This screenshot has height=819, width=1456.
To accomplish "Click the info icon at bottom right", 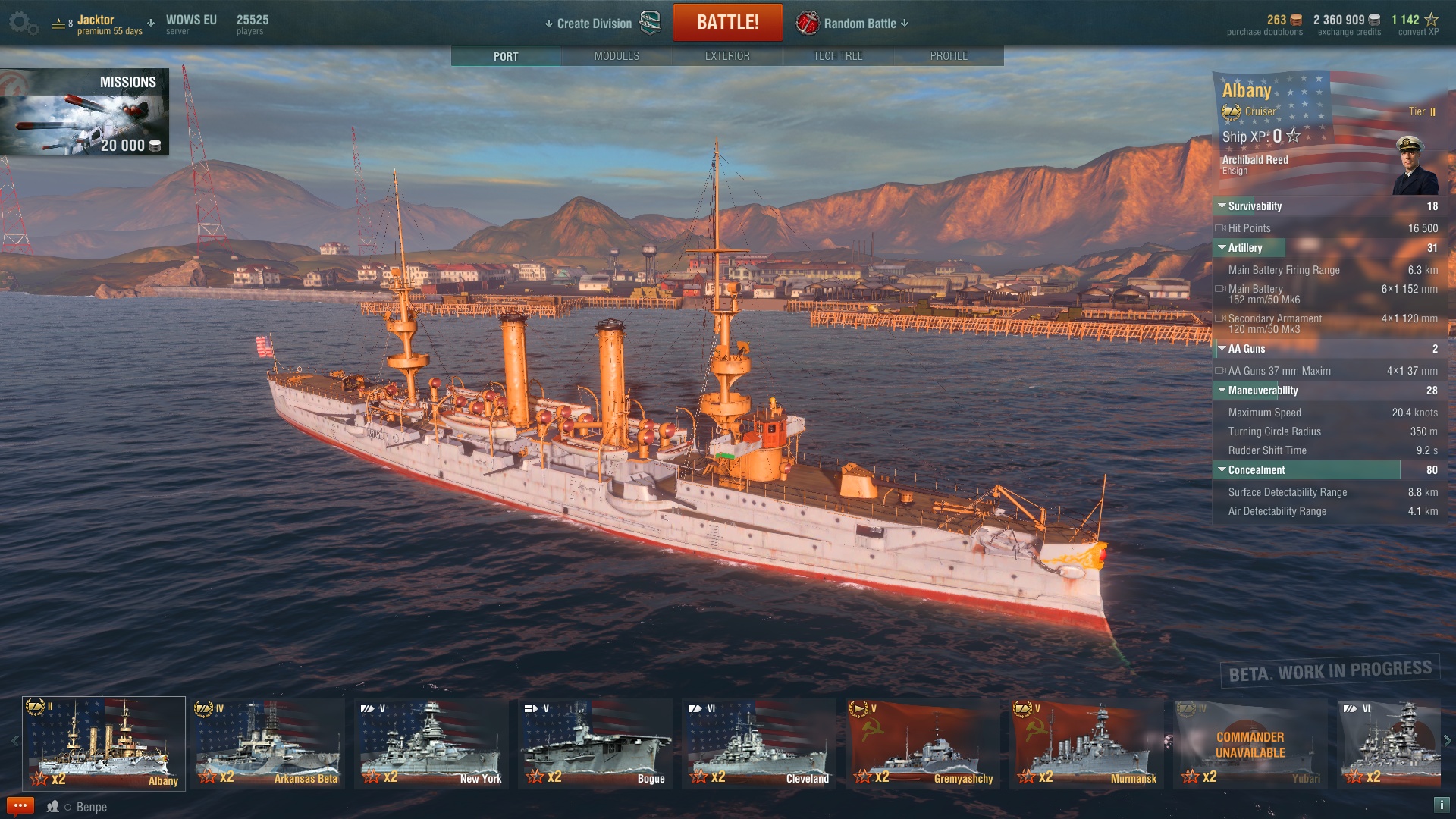I will (1442, 805).
